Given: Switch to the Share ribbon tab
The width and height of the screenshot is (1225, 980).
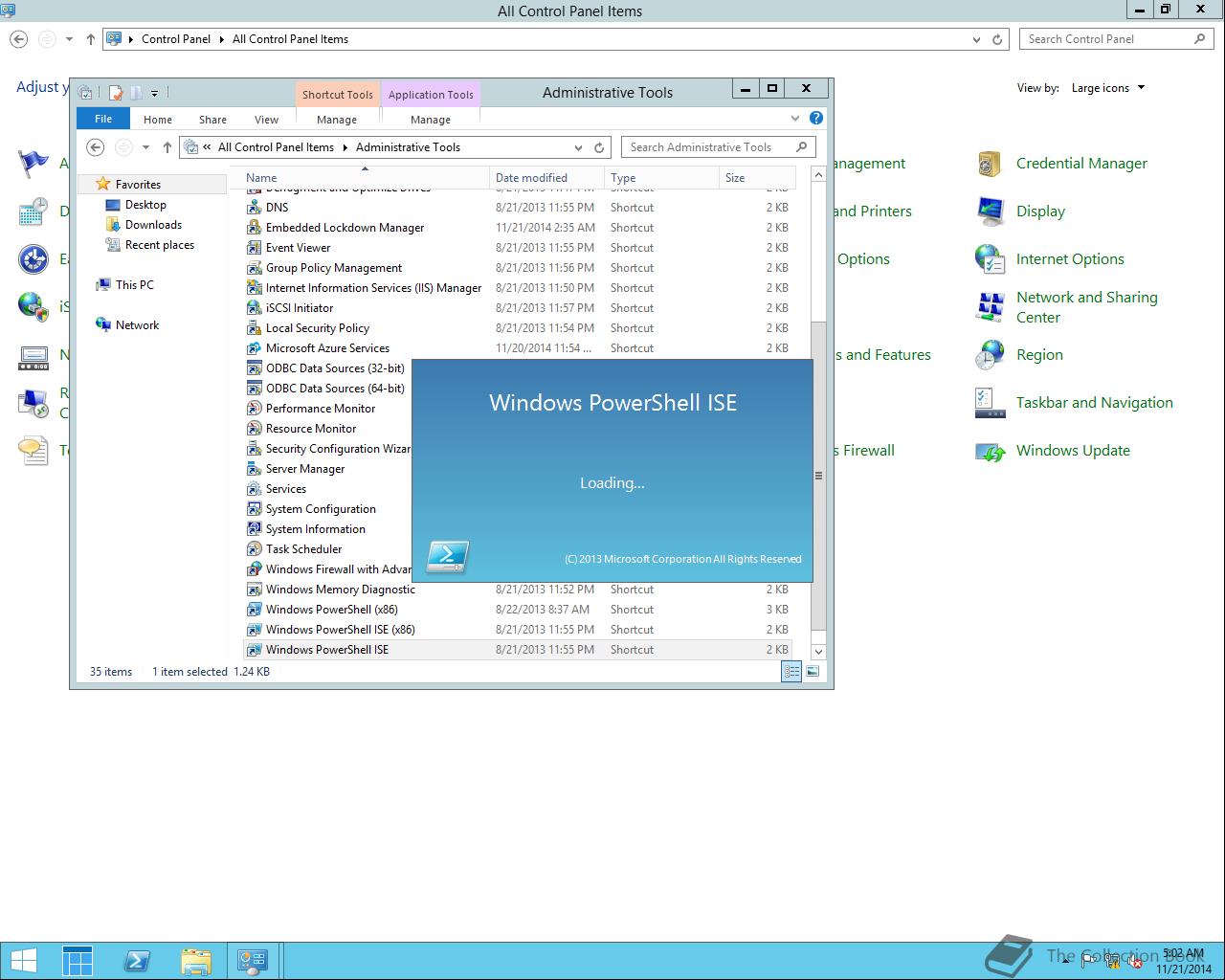Looking at the screenshot, I should coord(212,120).
